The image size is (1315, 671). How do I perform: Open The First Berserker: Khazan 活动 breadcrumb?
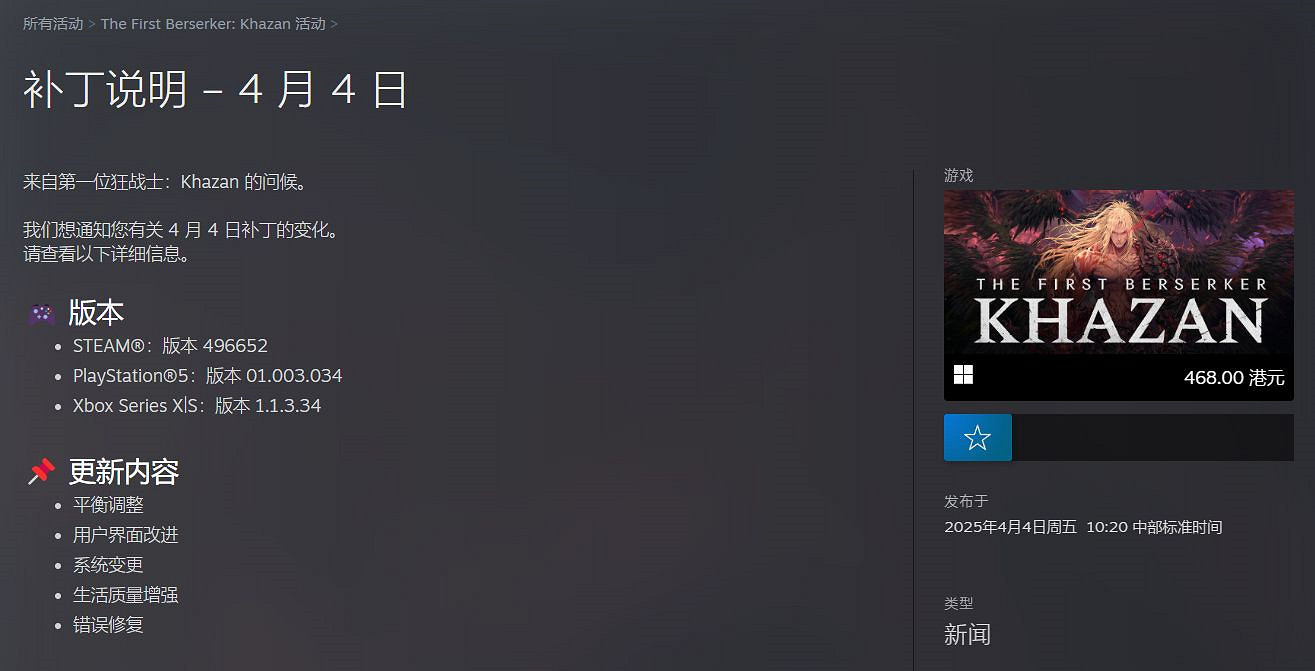[x=213, y=23]
